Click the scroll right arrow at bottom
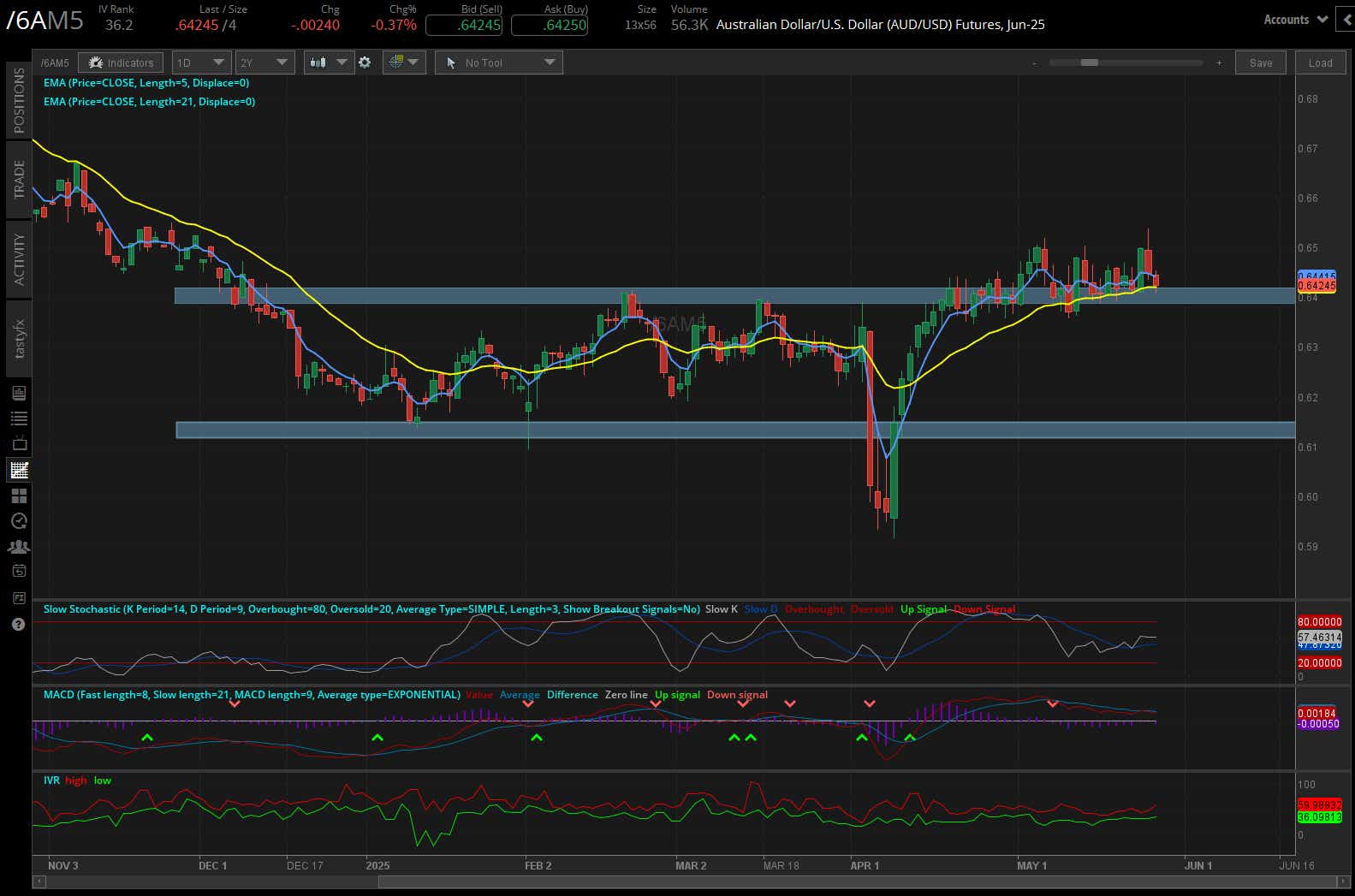 pos(1341,881)
